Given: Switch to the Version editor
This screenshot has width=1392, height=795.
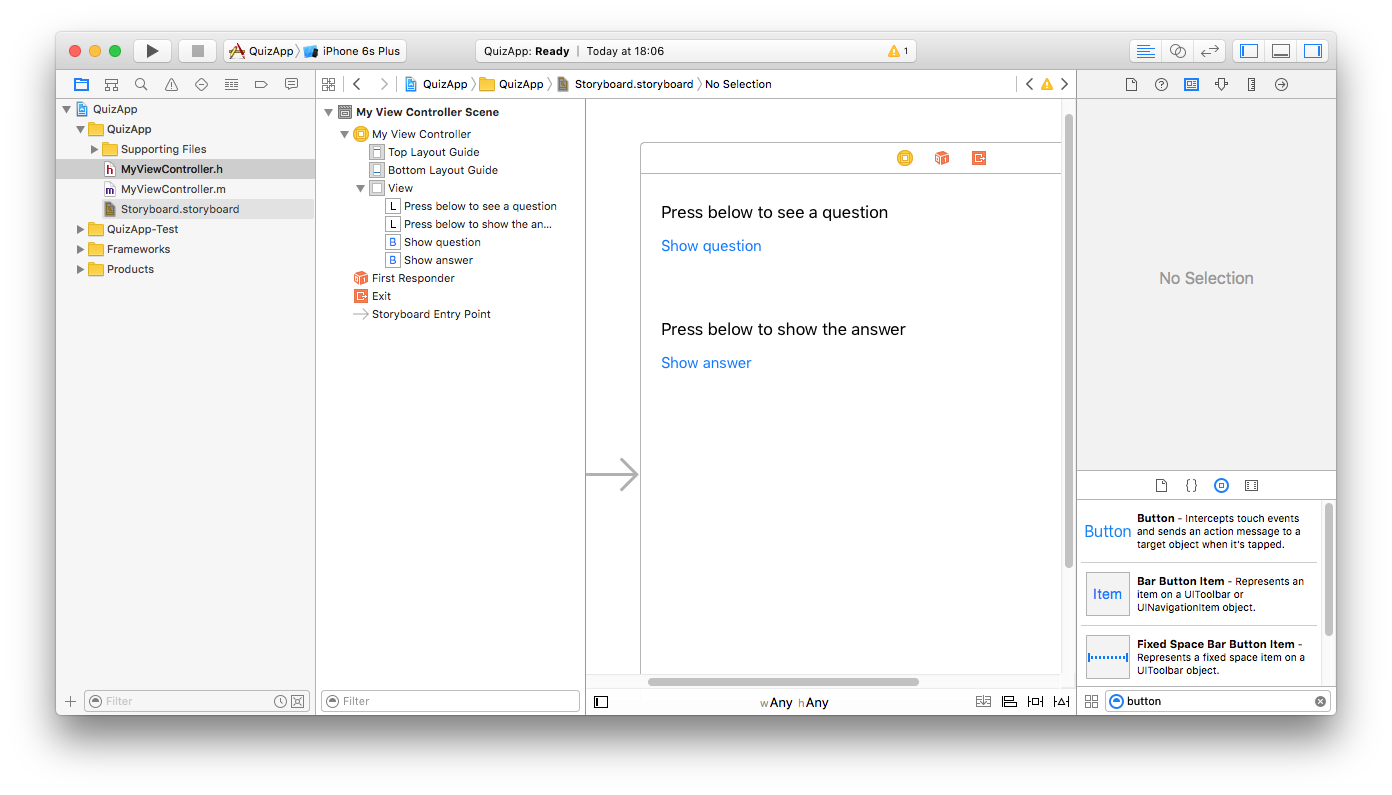Looking at the screenshot, I should coord(1209,51).
